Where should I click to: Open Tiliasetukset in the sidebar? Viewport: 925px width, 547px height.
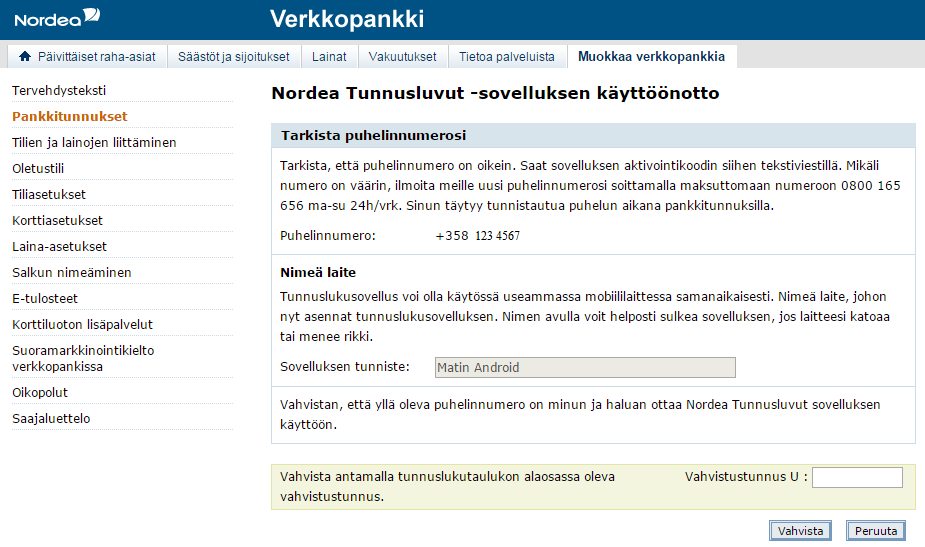(x=49, y=194)
